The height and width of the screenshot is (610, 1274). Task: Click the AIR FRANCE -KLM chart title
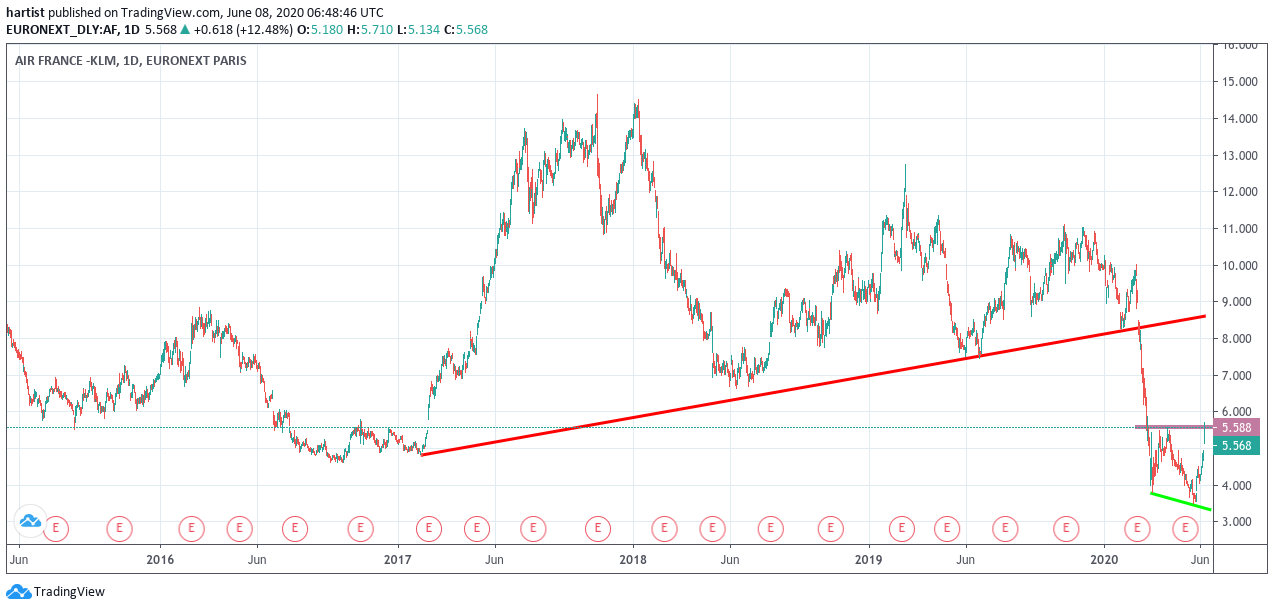pyautogui.click(x=131, y=61)
